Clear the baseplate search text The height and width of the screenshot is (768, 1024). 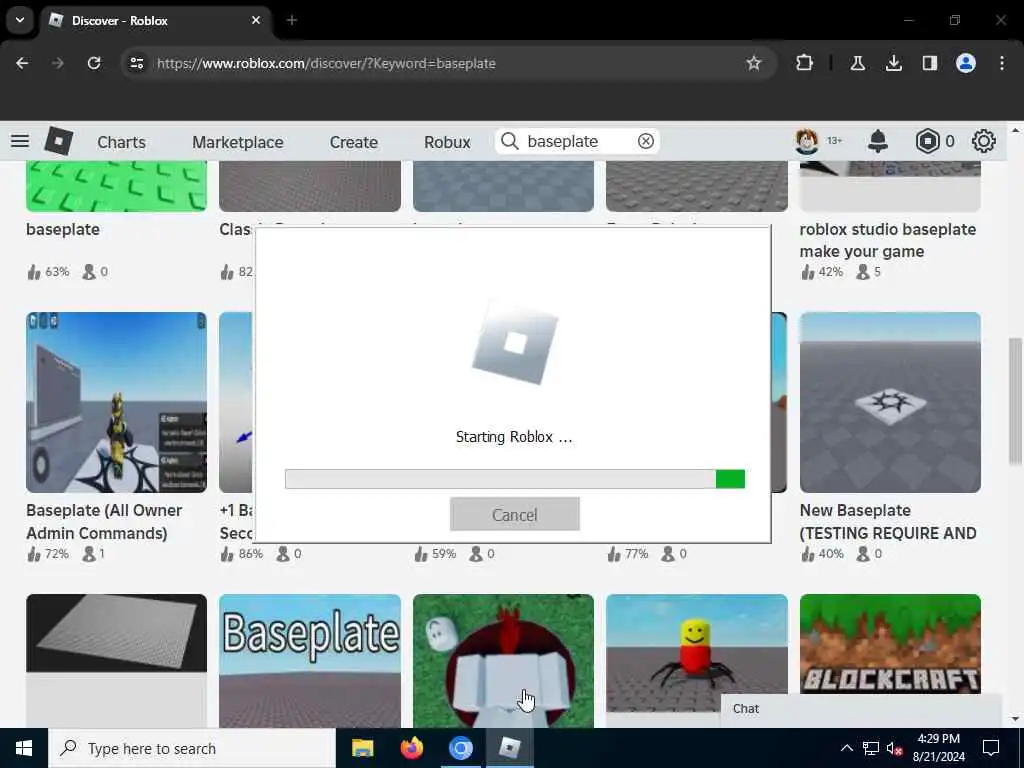pyautogui.click(x=645, y=141)
